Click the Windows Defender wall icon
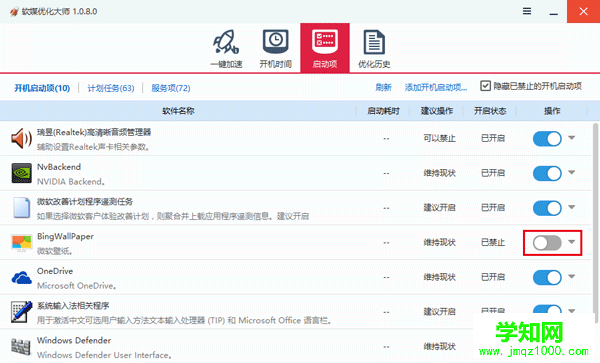The image size is (600, 363). tap(21, 347)
